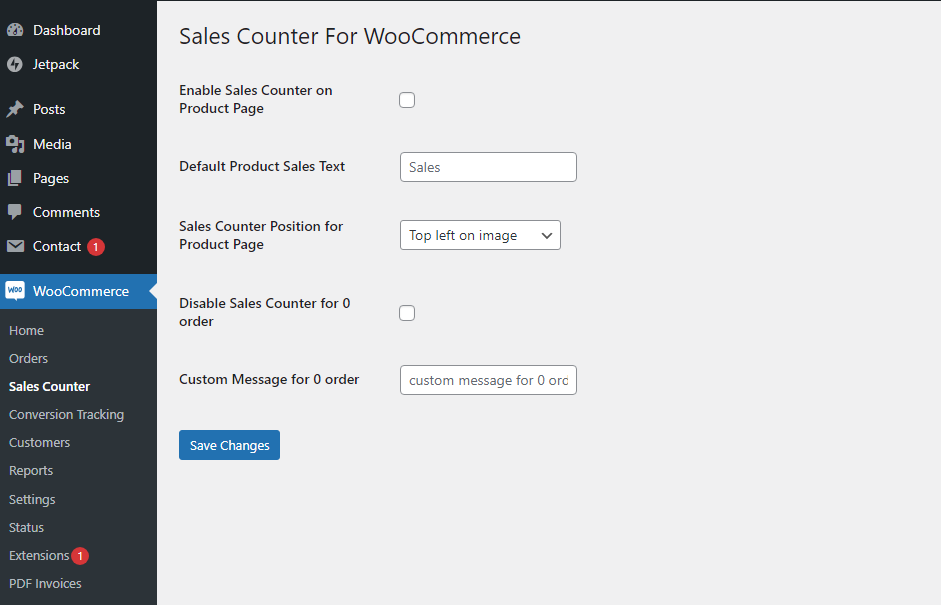This screenshot has width=941, height=605.
Task: Click the Pages stacked-sheets icon
Action: pos(15,178)
